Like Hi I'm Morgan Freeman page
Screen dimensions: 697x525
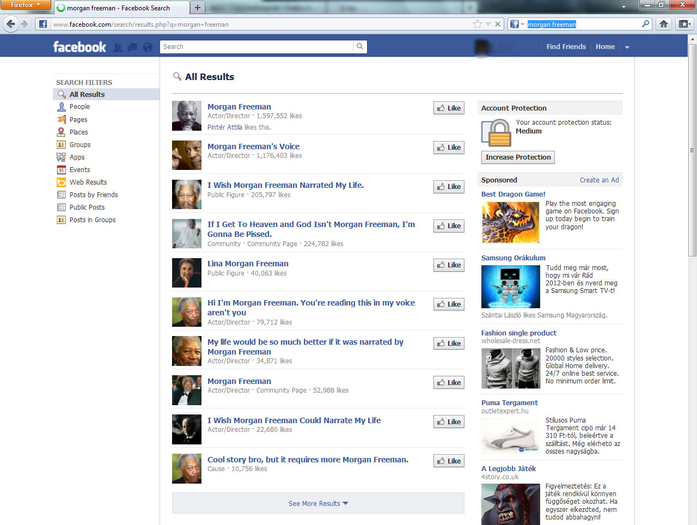pos(449,304)
